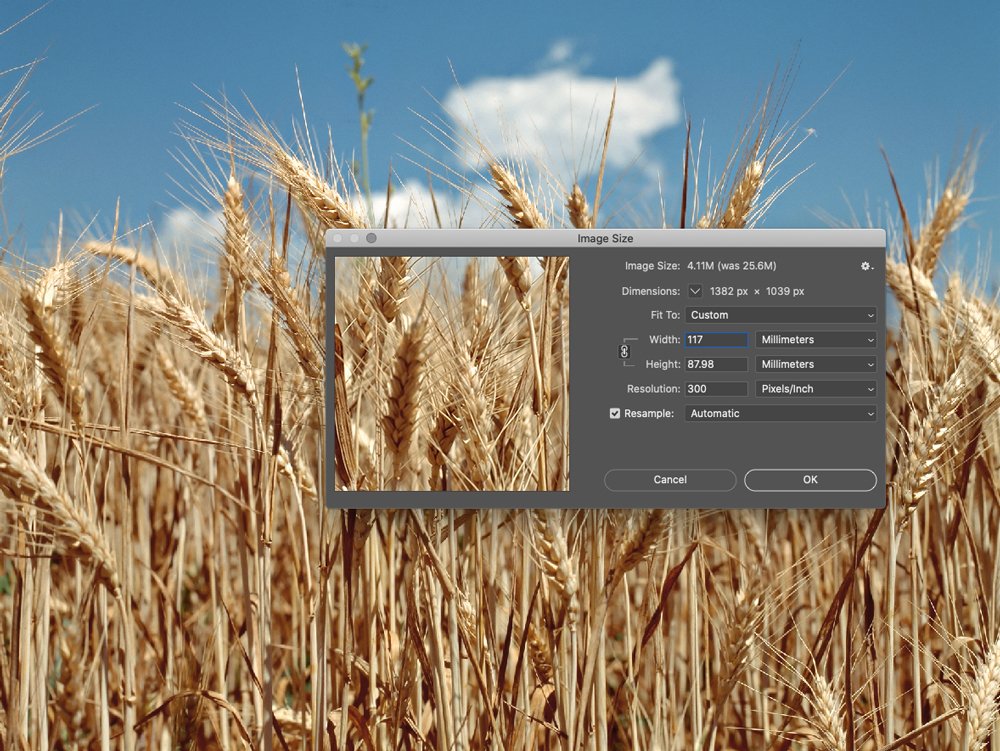The height and width of the screenshot is (751, 1000).
Task: Change Height units from Millimeters
Action: point(816,365)
